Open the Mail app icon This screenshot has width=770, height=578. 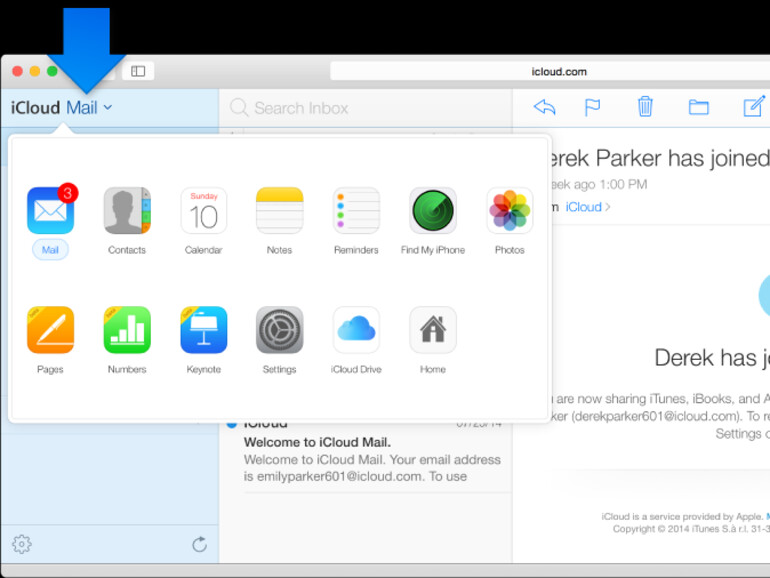[50, 211]
